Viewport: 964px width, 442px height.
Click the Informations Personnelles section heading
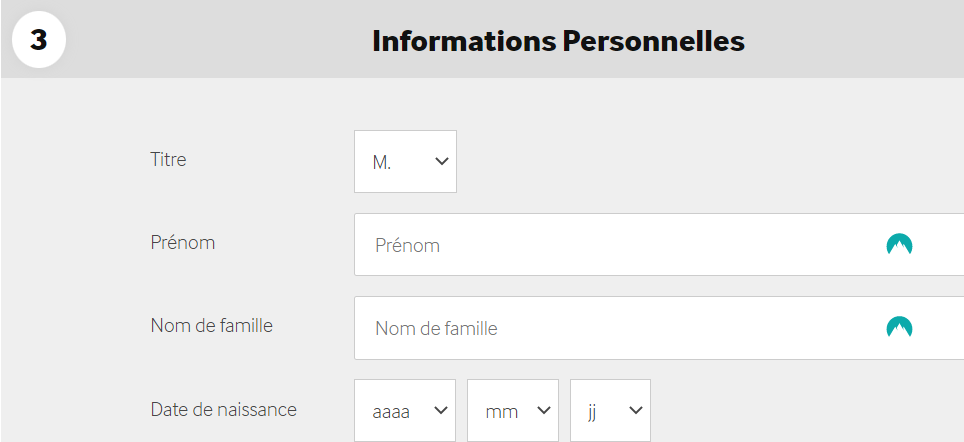558,41
